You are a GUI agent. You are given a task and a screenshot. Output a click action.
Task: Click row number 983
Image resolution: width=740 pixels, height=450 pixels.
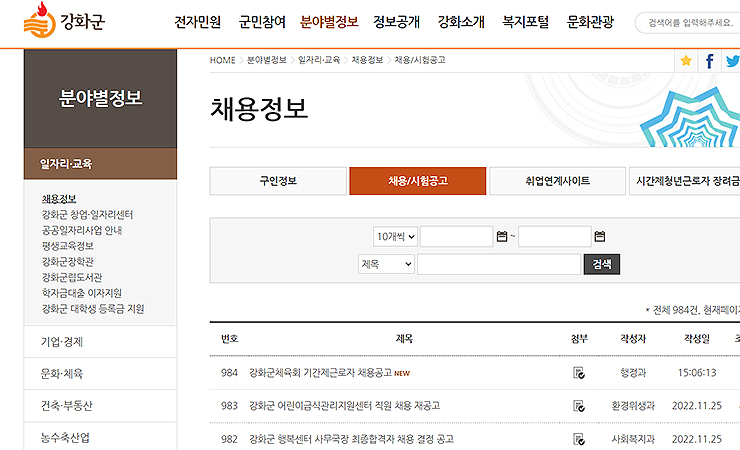pyautogui.click(x=229, y=406)
